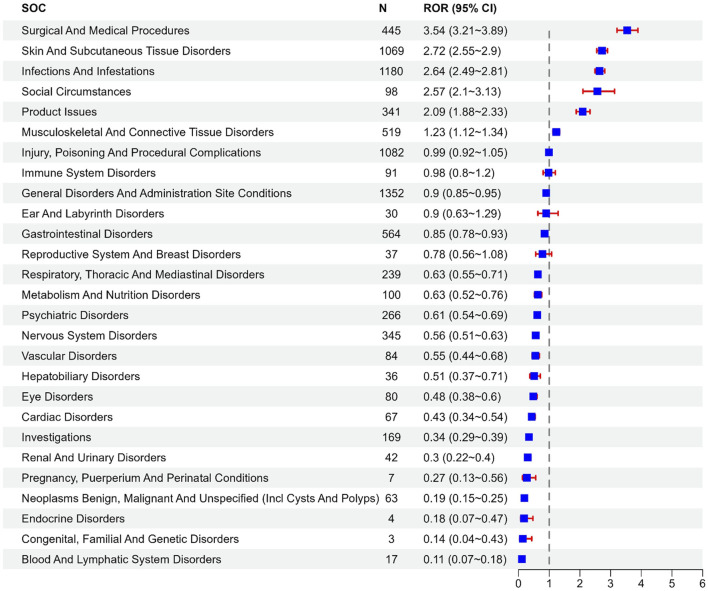Select the 'Eye Disorders' label
The height and width of the screenshot is (591, 708).
click(x=57, y=396)
